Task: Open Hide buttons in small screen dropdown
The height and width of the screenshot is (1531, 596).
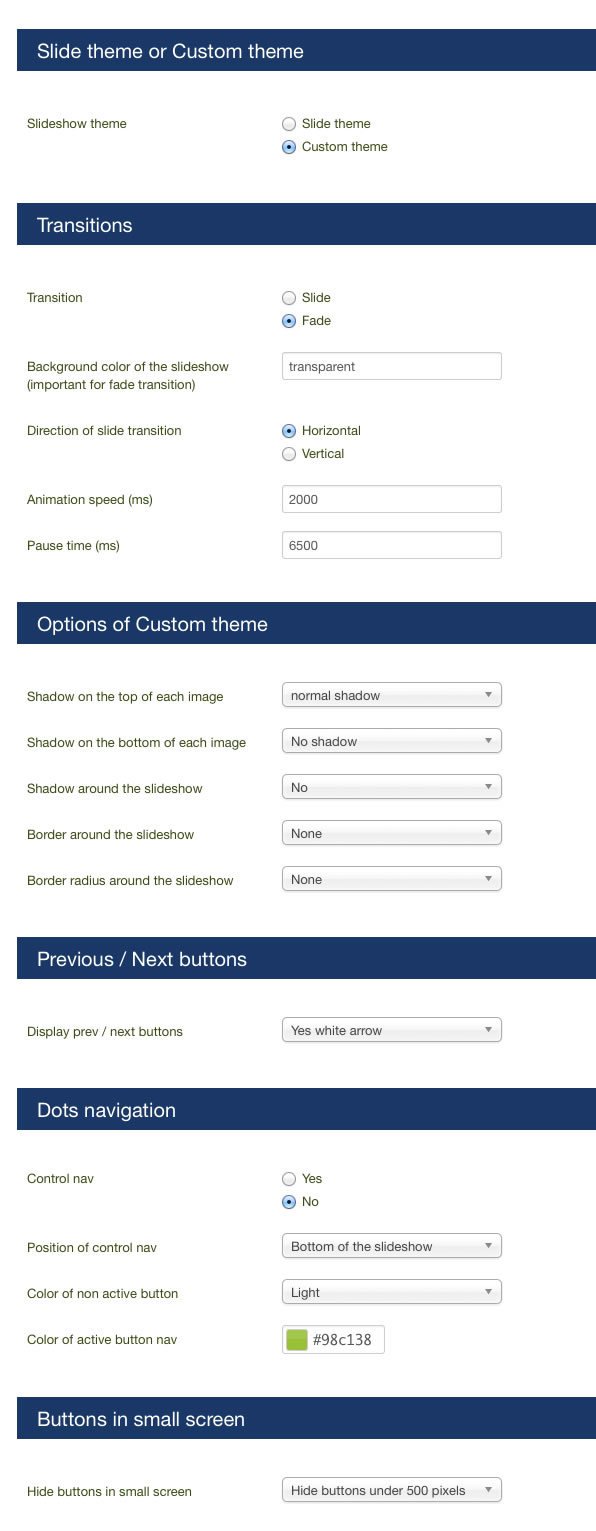Action: coord(392,1490)
